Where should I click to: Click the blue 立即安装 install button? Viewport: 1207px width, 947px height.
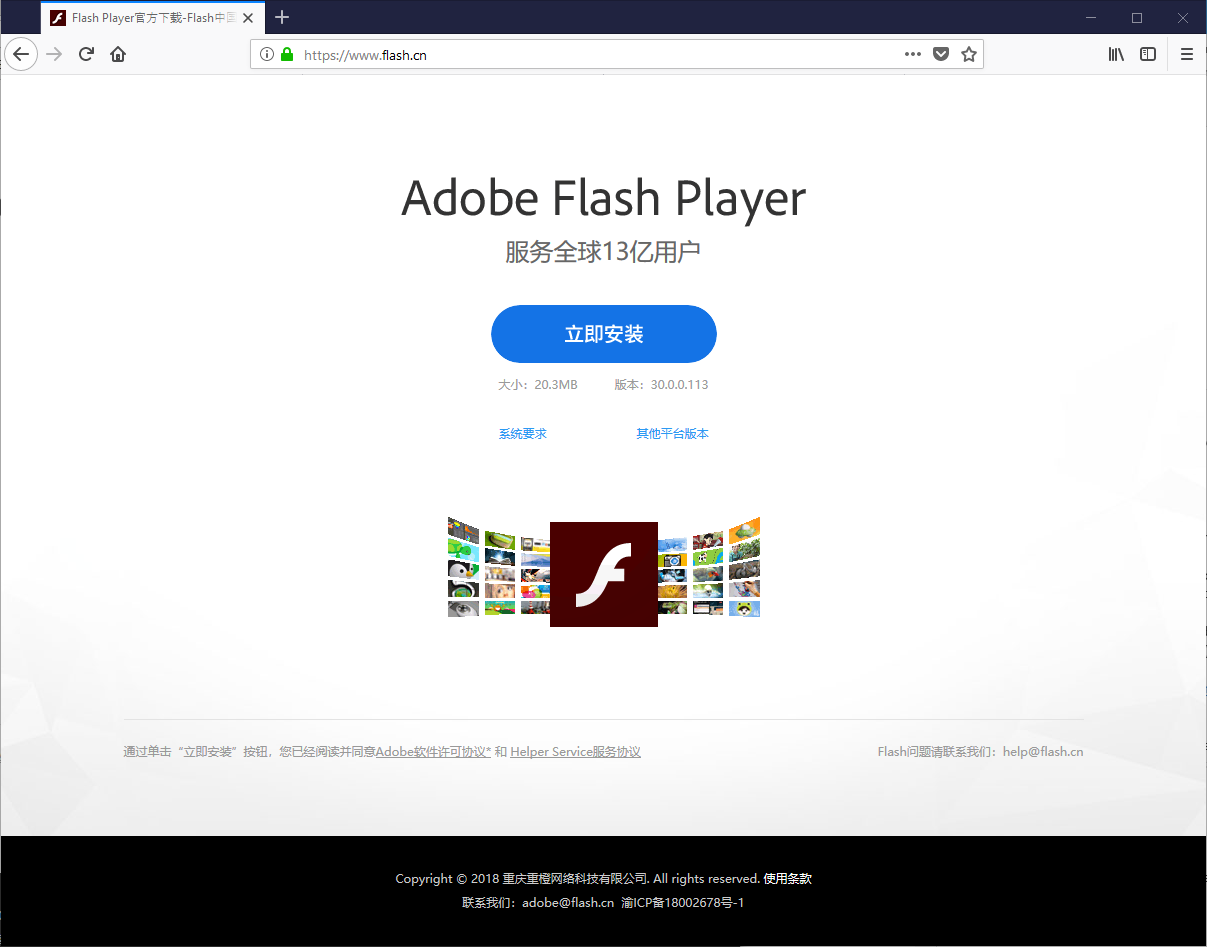[604, 334]
